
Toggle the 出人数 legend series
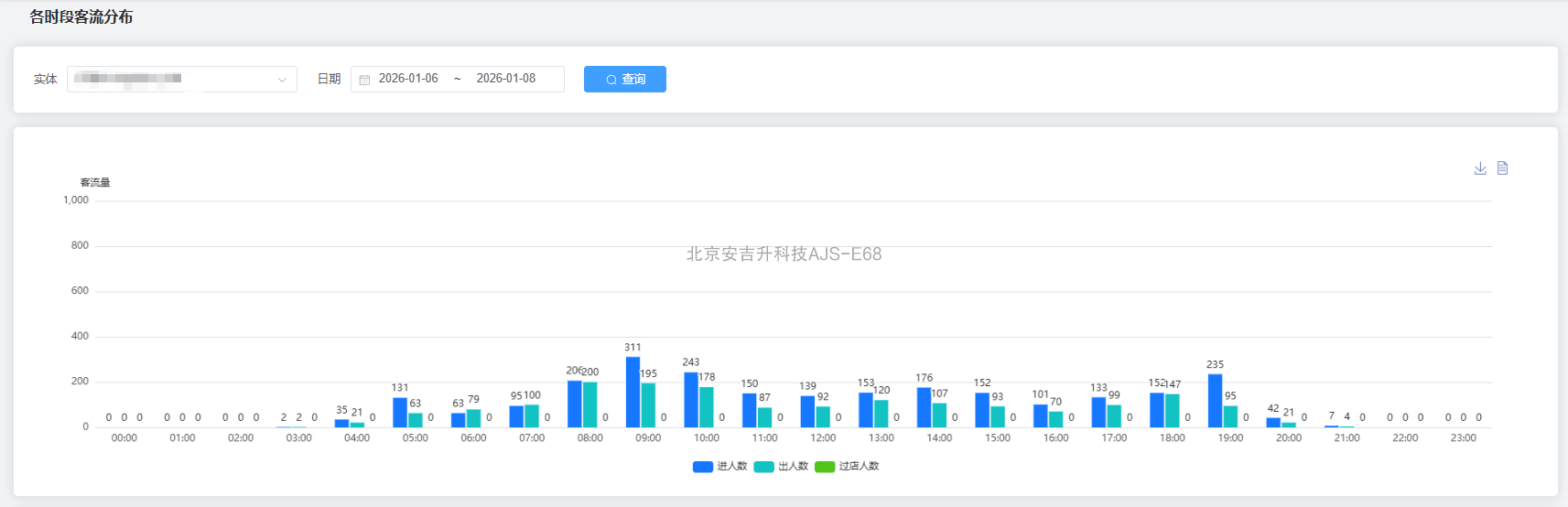tap(793, 467)
